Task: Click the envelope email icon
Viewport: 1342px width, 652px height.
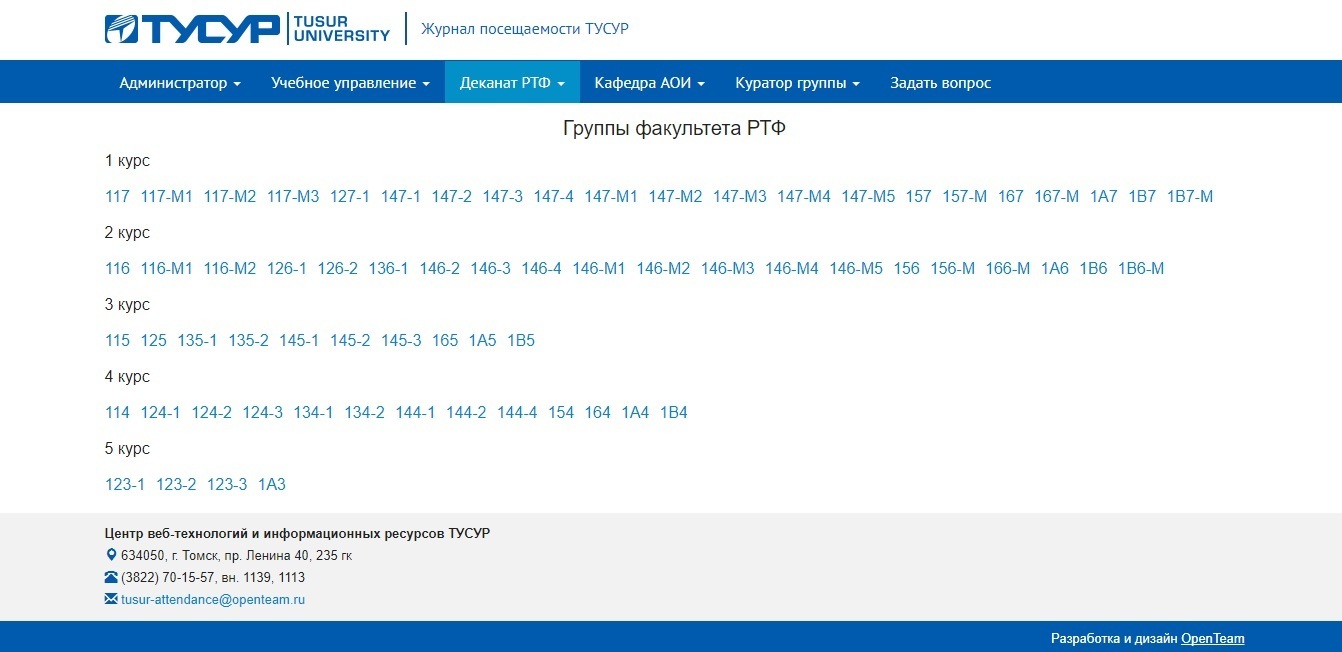Action: (111, 599)
